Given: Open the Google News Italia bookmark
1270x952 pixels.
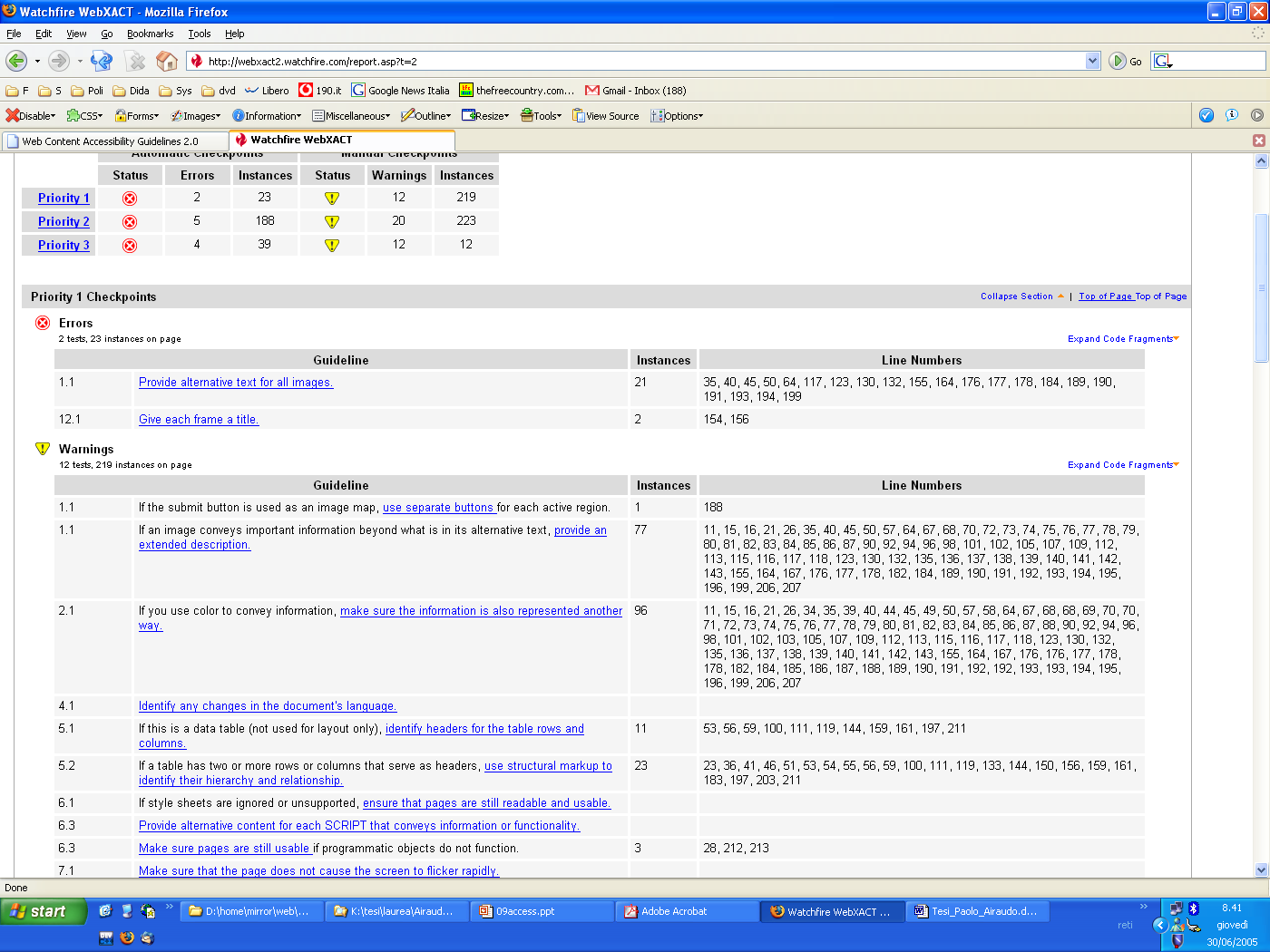Looking at the screenshot, I should point(401,91).
